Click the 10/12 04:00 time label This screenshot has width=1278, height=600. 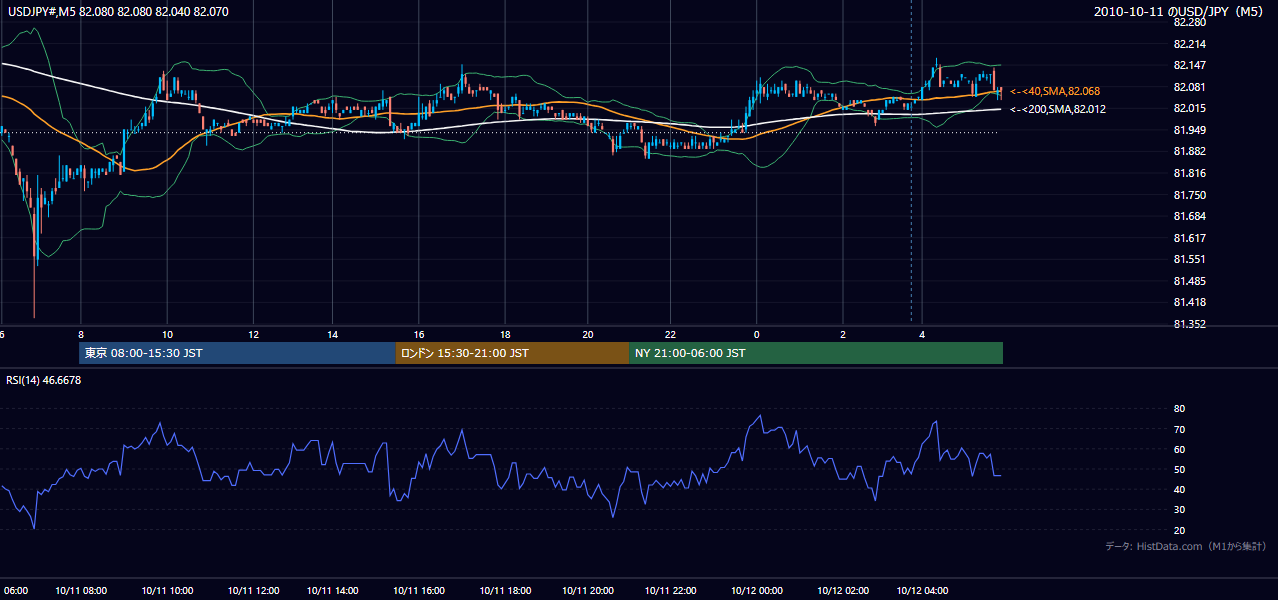click(x=922, y=591)
